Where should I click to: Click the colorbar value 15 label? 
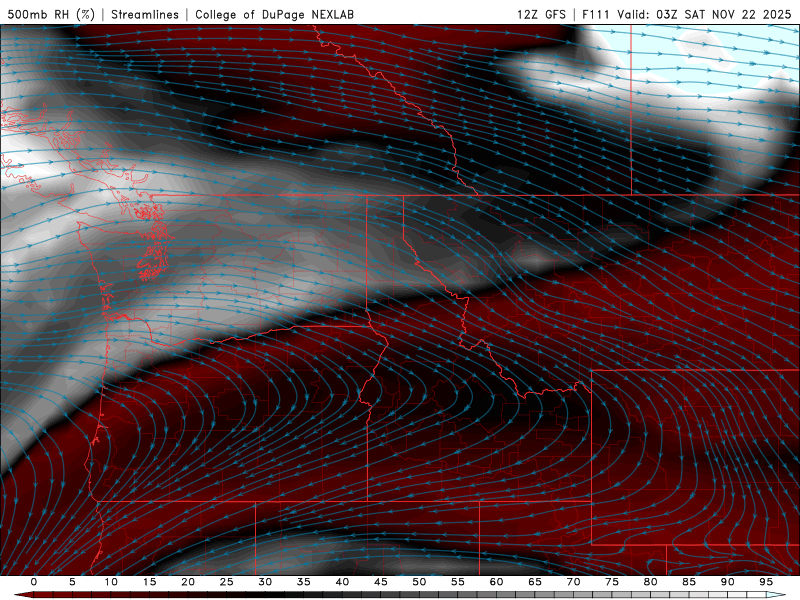coord(149,582)
